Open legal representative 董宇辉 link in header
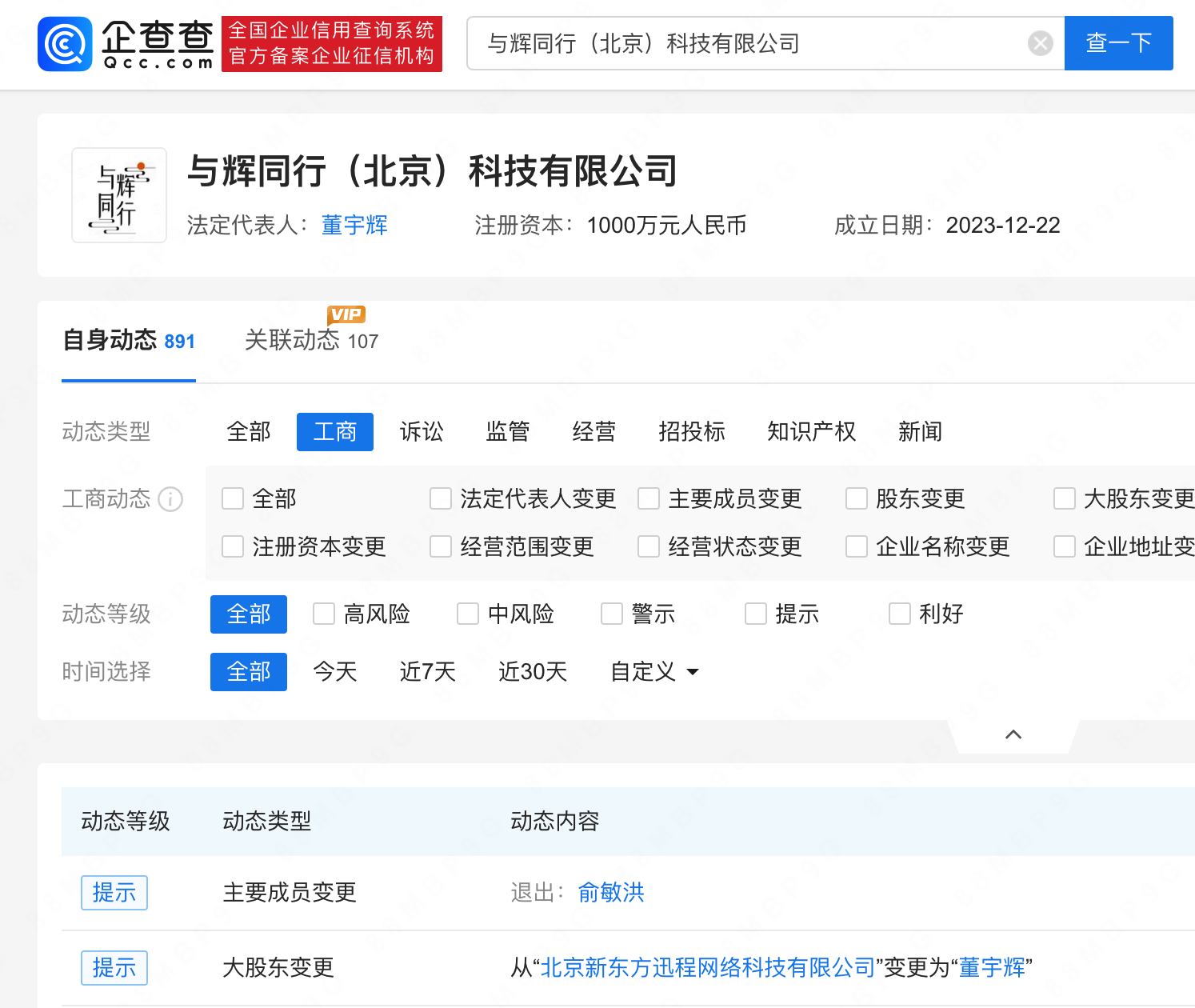The height and width of the screenshot is (1008, 1195). (x=354, y=226)
